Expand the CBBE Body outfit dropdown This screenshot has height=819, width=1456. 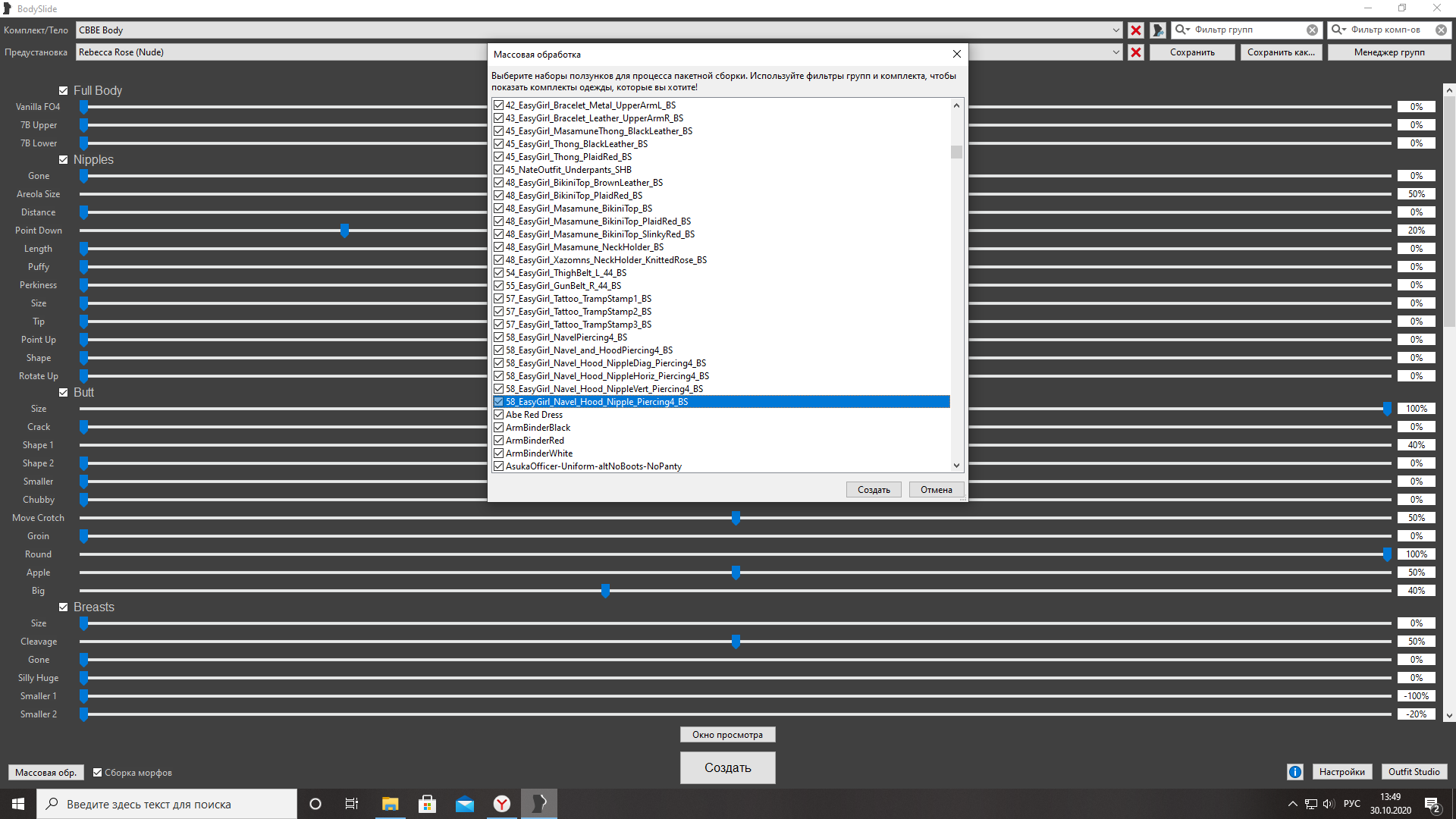(x=1116, y=30)
